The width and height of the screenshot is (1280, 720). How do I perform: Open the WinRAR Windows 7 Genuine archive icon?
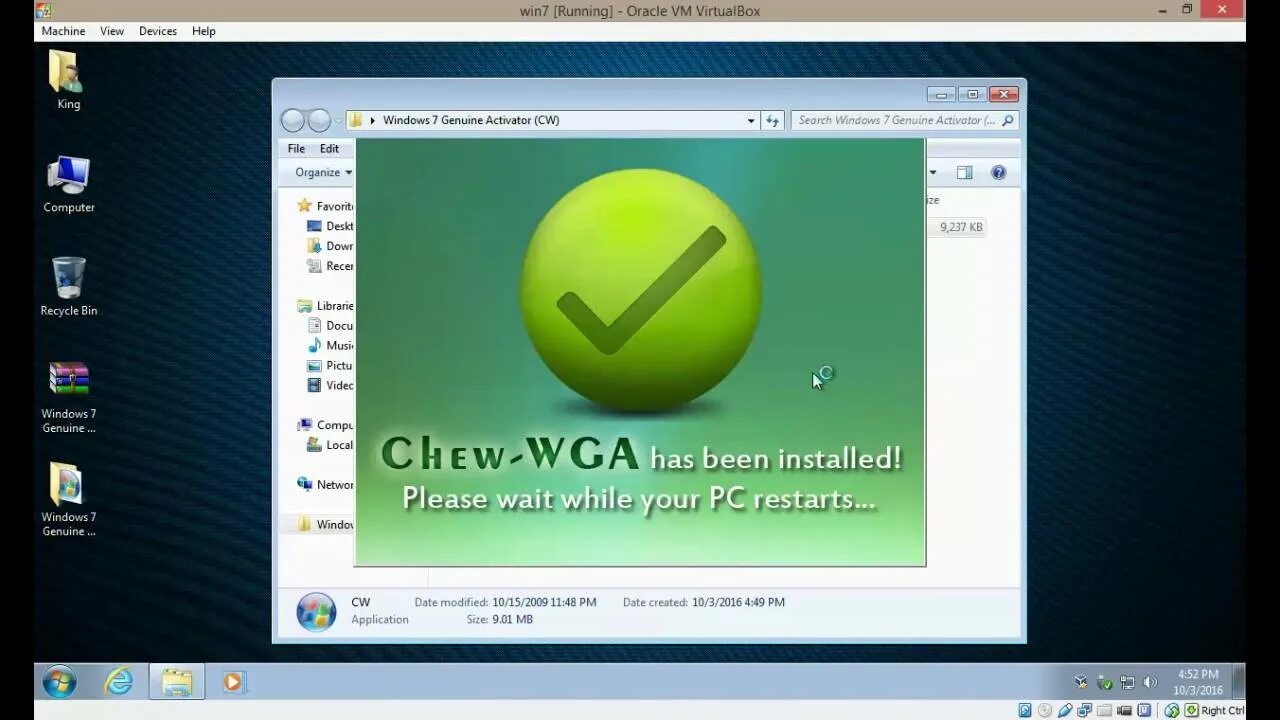tap(68, 397)
